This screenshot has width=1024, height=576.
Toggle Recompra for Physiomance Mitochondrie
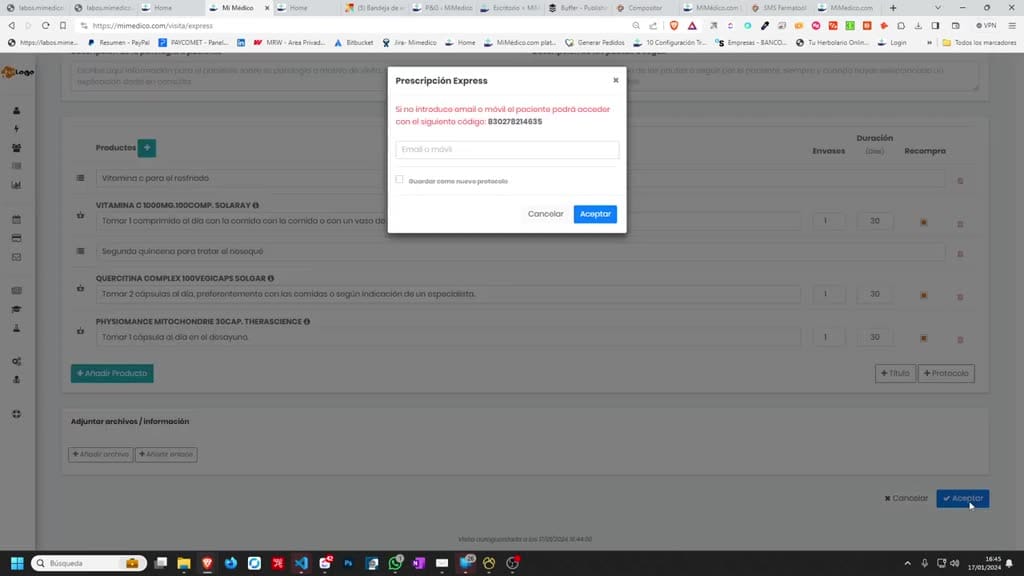923,338
